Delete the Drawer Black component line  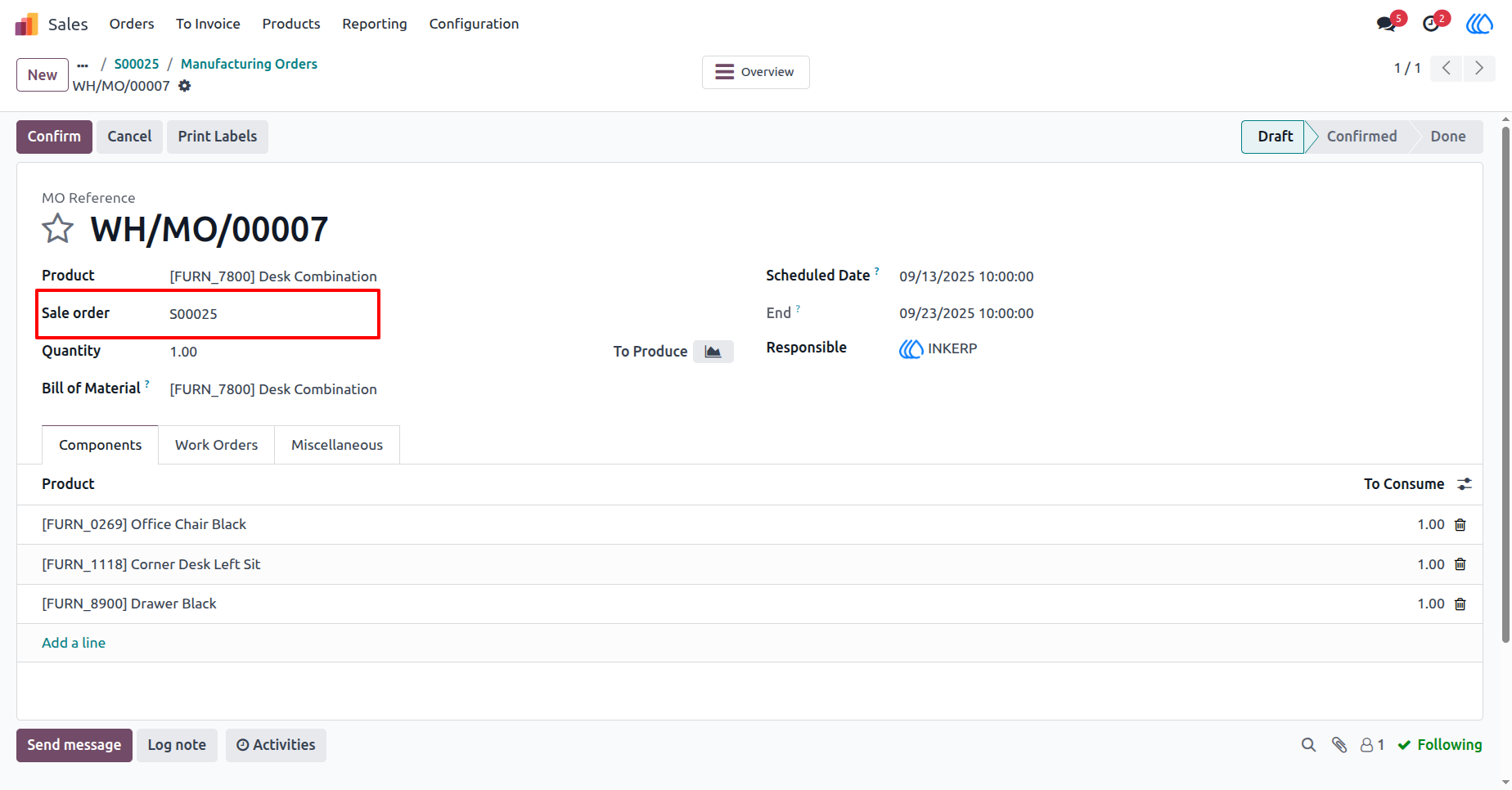pos(1460,604)
